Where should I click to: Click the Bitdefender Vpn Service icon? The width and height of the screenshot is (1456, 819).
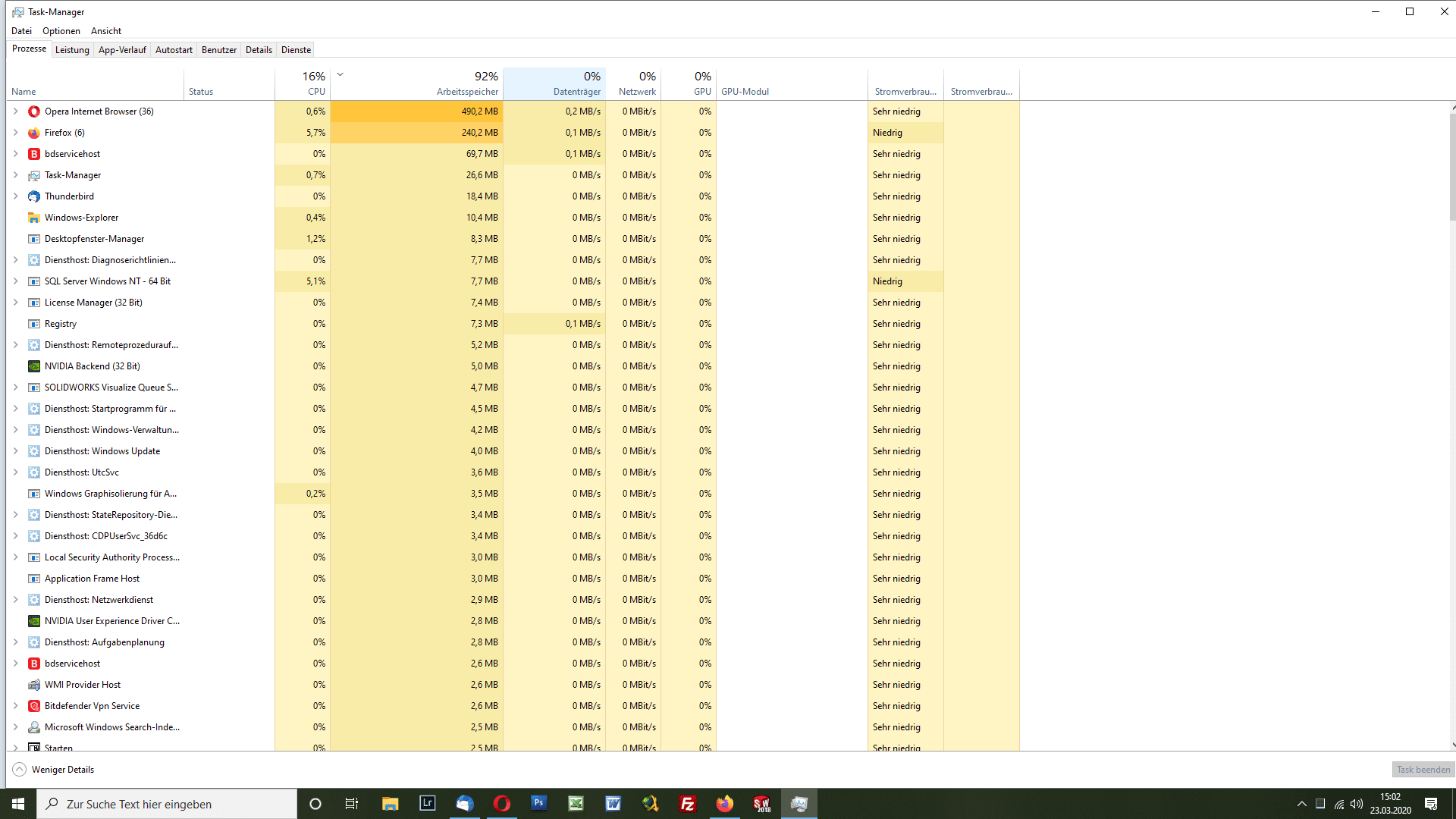pos(34,706)
